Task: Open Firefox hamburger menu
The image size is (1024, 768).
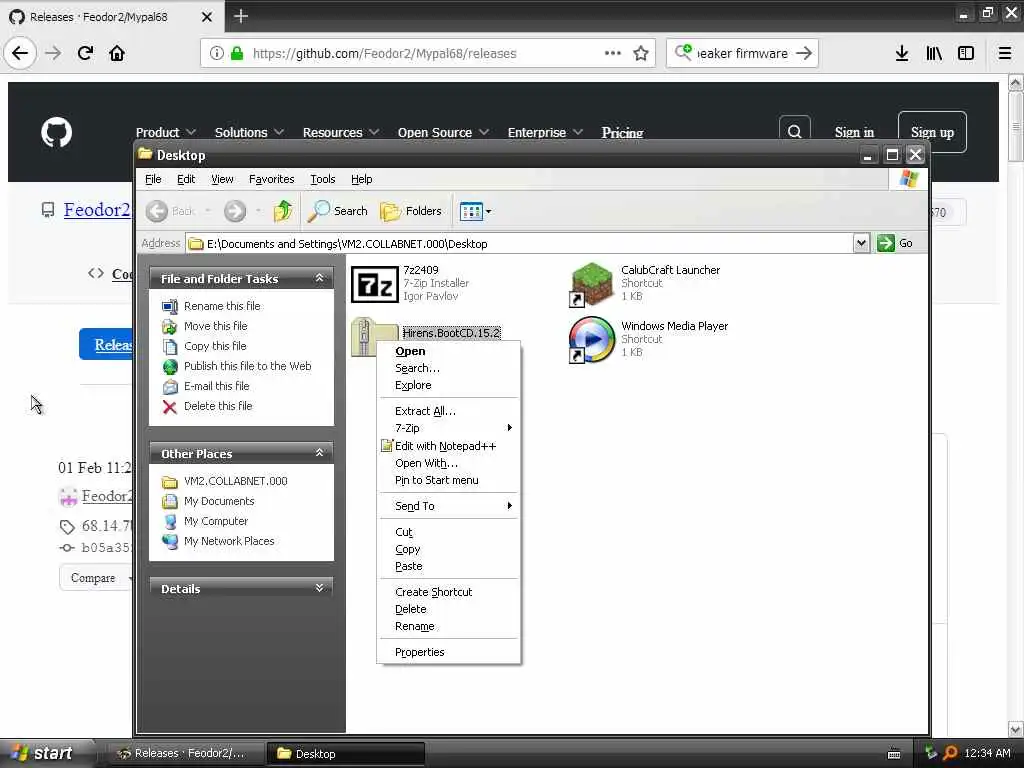Action: [x=1005, y=53]
